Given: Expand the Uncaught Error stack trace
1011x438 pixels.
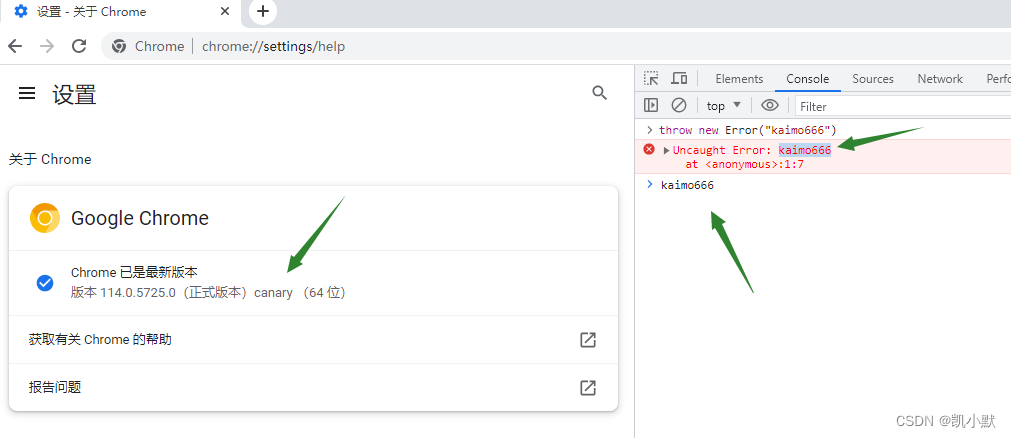Looking at the screenshot, I should [x=667, y=150].
